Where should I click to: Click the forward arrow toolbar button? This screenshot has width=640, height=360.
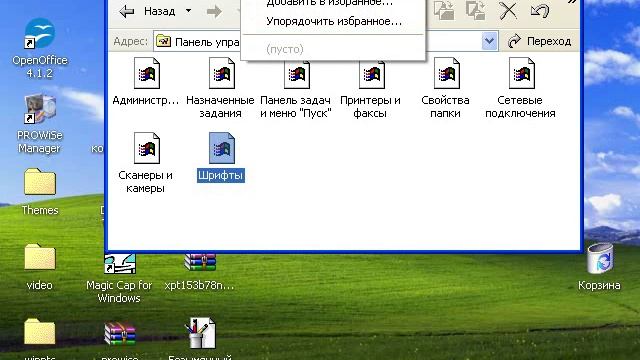(214, 11)
